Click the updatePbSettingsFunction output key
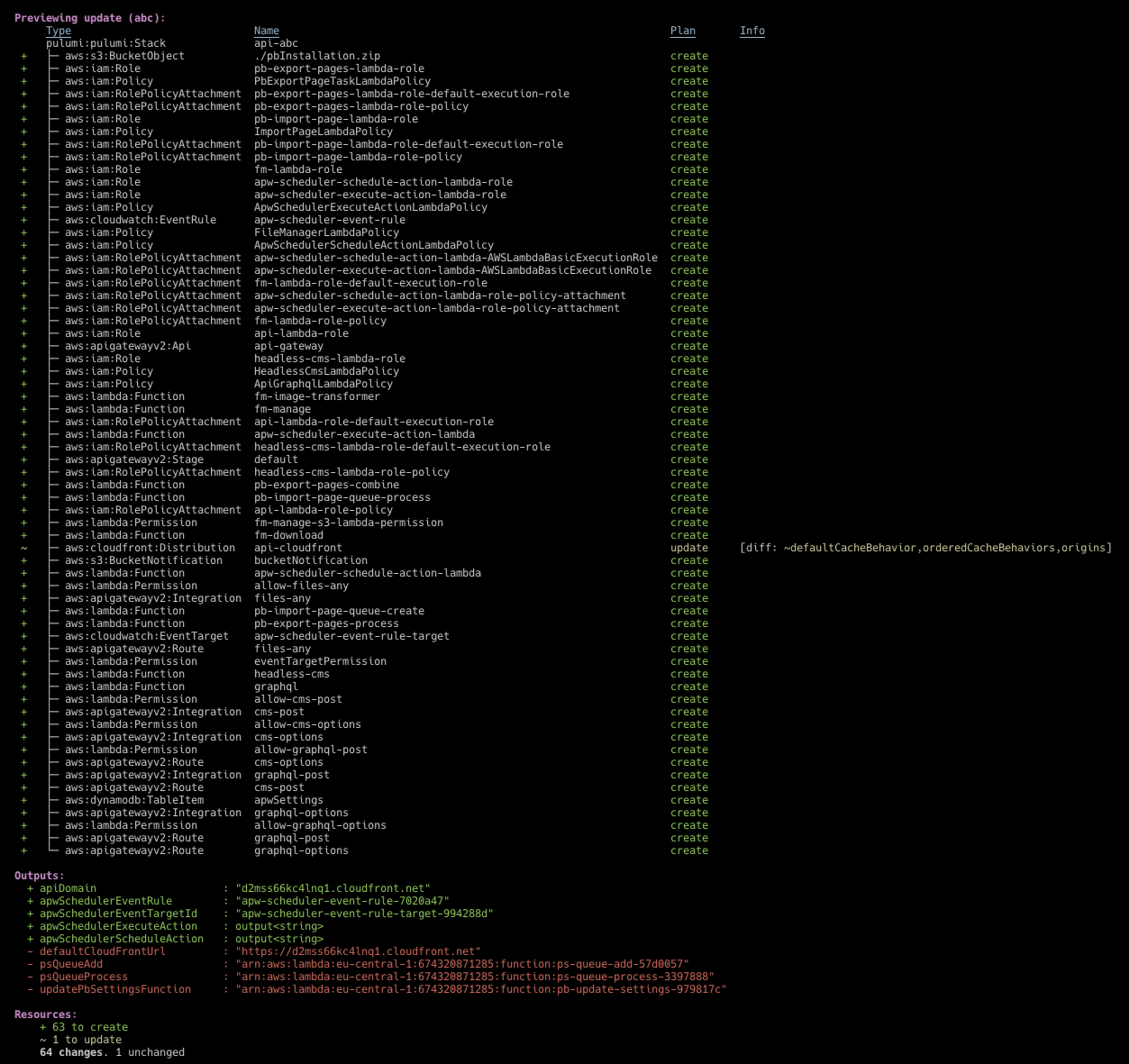The height and width of the screenshot is (1064, 1129). point(115,989)
